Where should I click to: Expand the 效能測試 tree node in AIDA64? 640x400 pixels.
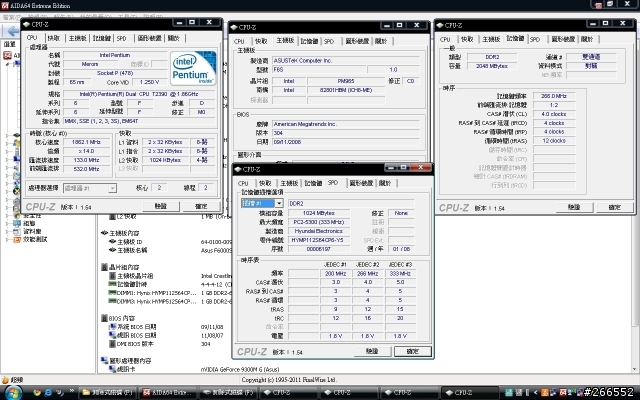click(7, 240)
